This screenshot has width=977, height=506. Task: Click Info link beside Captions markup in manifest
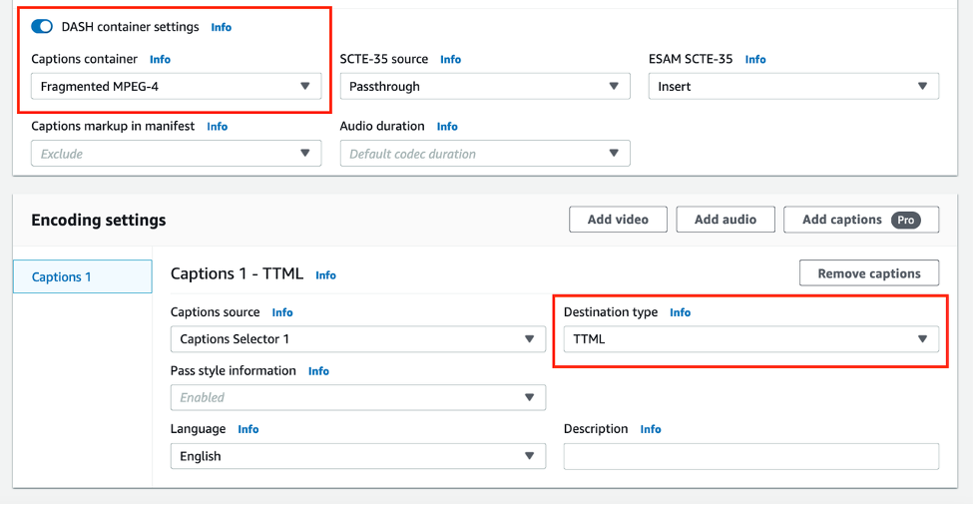(x=217, y=126)
